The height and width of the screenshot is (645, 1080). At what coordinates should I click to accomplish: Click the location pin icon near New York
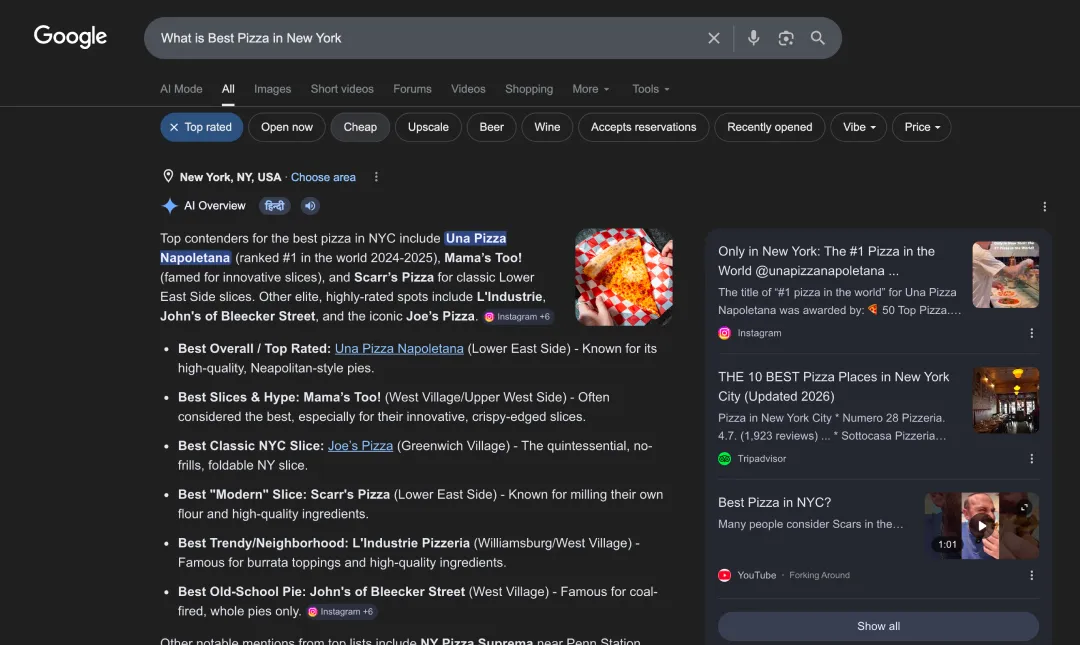[x=168, y=176]
